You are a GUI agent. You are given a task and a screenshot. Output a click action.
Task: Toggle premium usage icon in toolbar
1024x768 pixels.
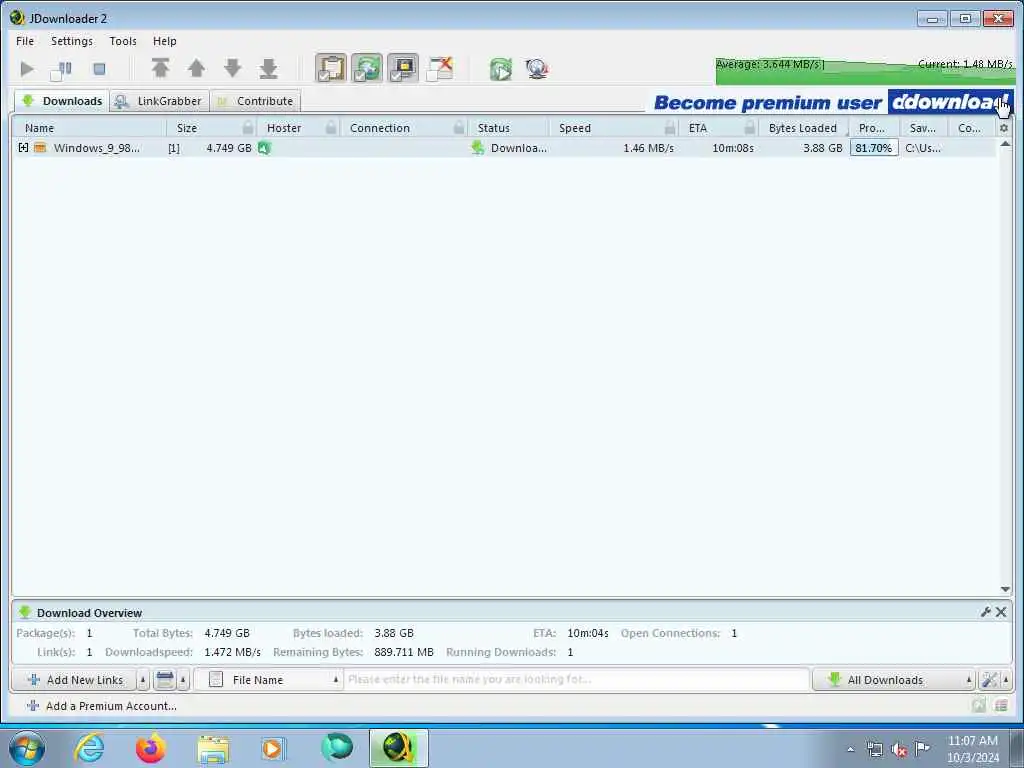403,69
